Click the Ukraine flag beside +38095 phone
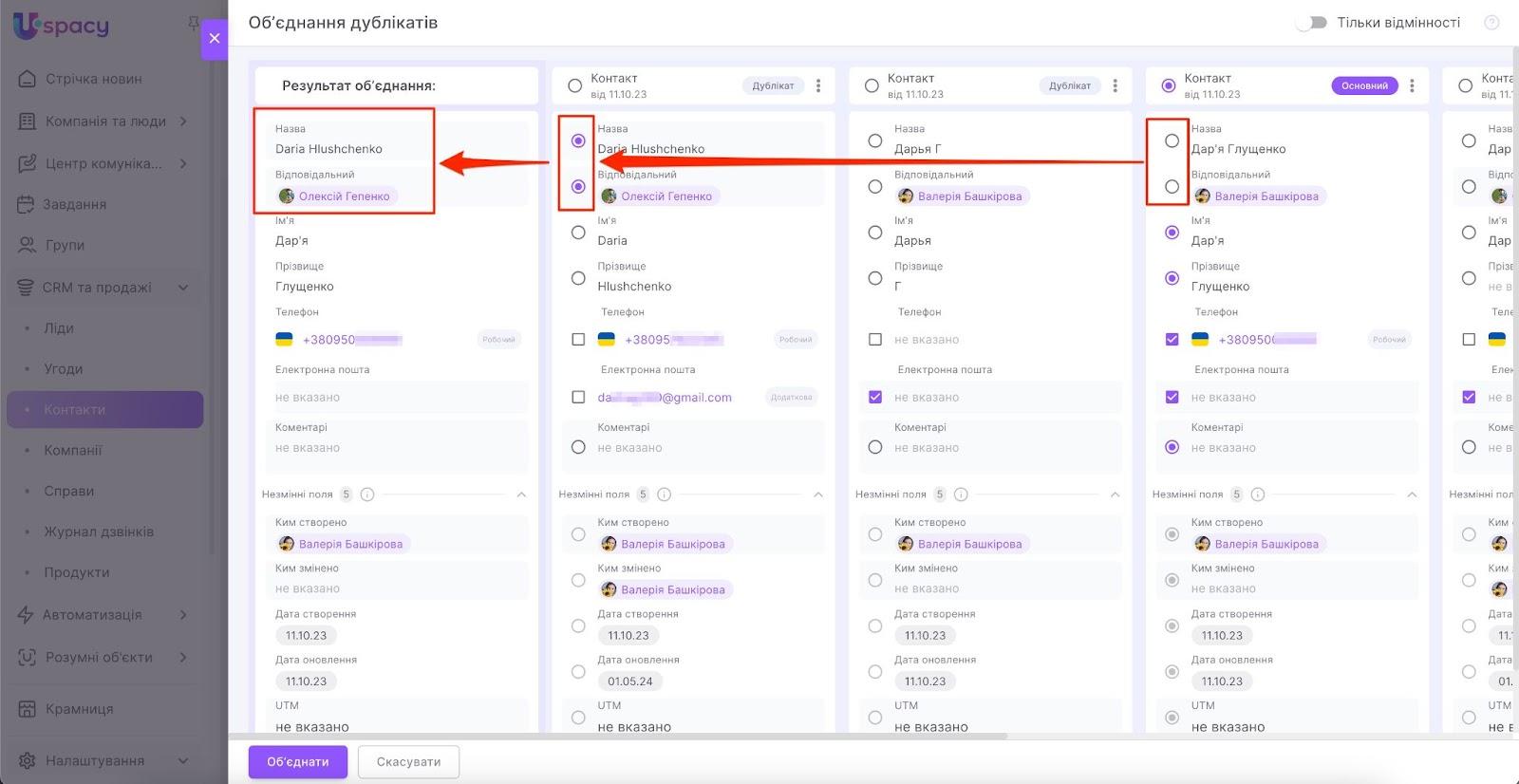This screenshot has width=1519, height=784. [x=606, y=340]
